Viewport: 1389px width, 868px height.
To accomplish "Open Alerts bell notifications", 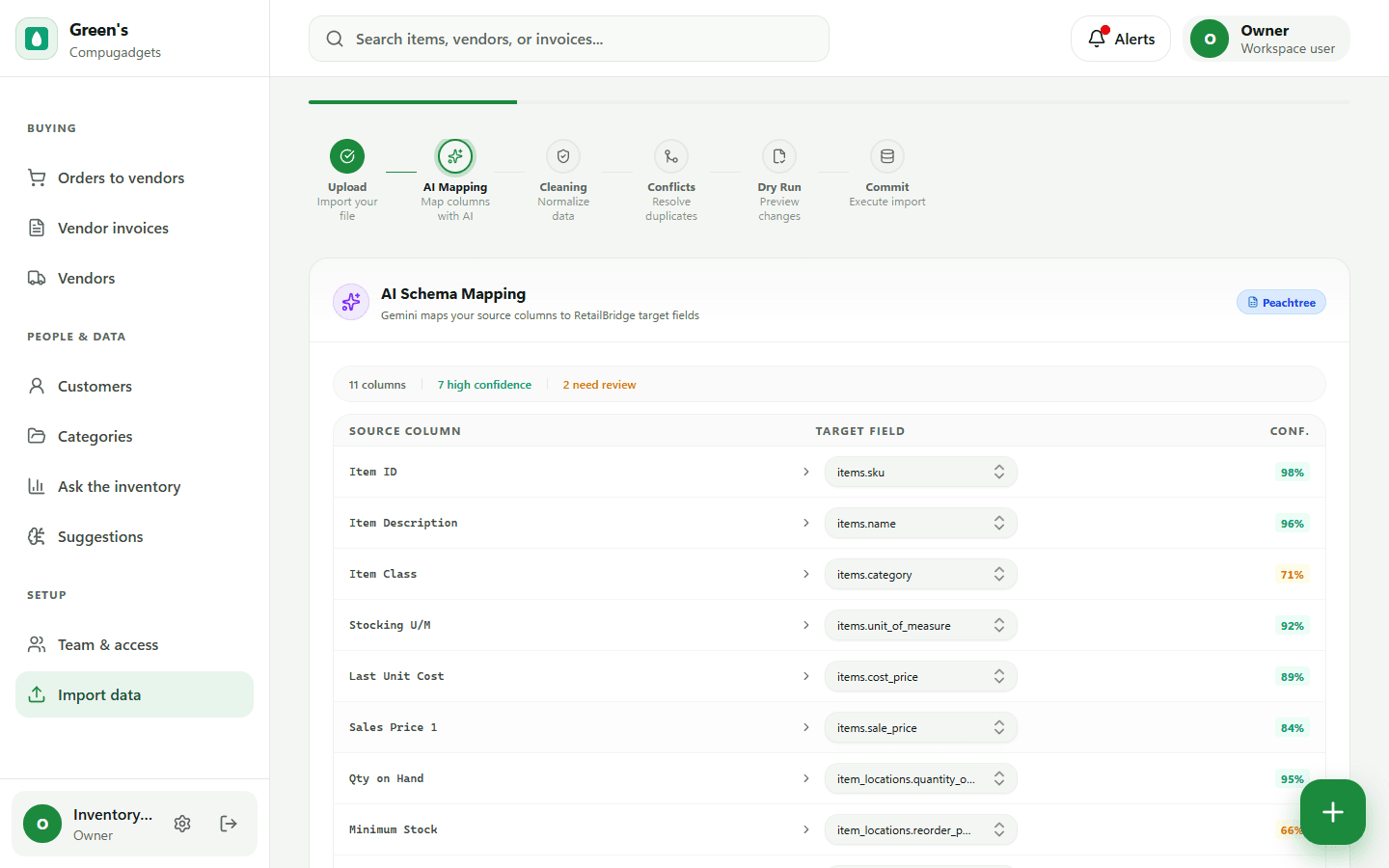I will click(1121, 39).
